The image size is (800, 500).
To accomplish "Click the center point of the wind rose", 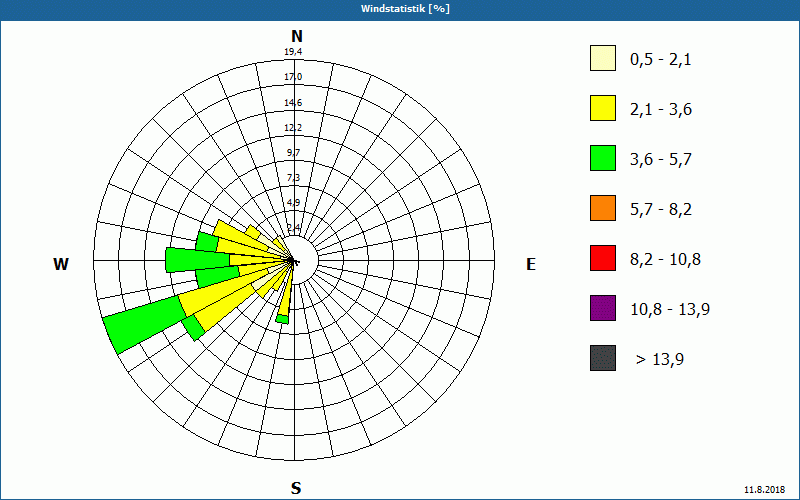I will (292, 261).
